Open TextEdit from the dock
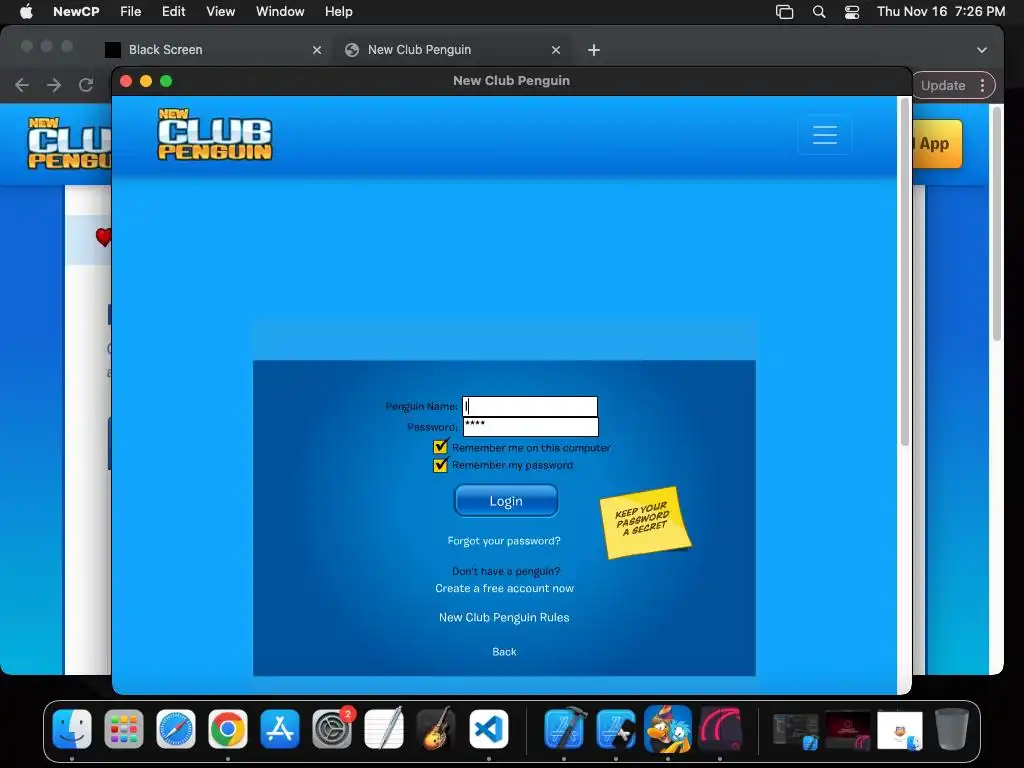Screen dimensions: 1024x768 point(384,729)
